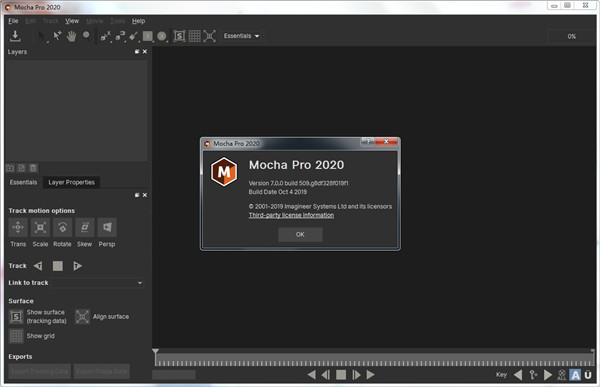Toggle Rotate track motion option
Screen dimensions: 600x387
click(x=62, y=227)
